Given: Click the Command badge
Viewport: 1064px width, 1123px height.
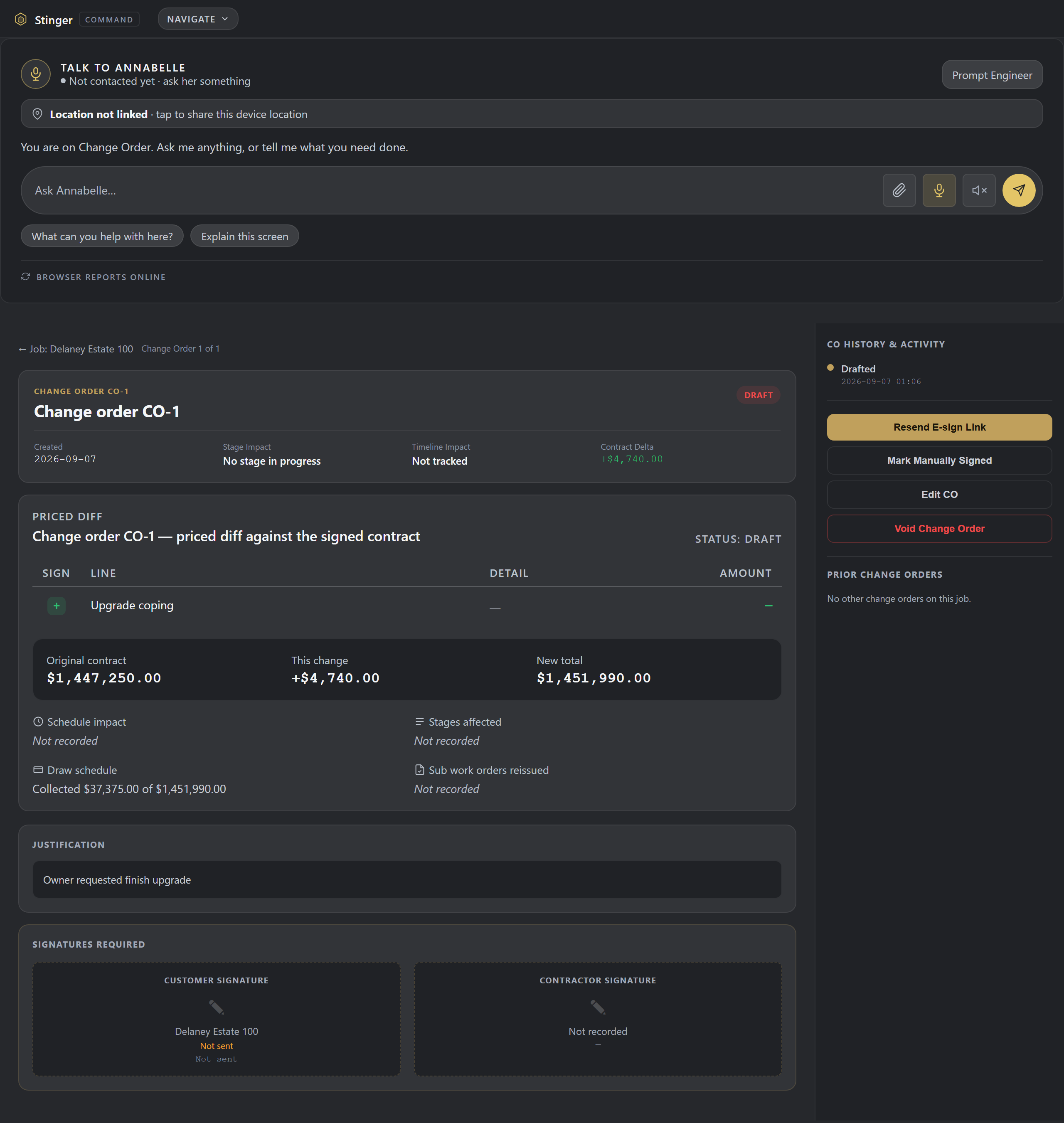Looking at the screenshot, I should click(109, 19).
